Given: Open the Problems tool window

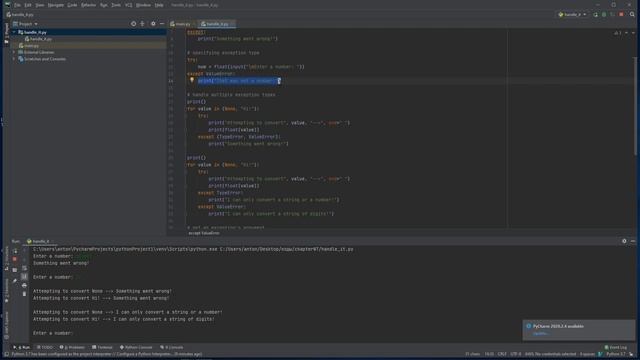Looking at the screenshot, I should click(x=72, y=347).
